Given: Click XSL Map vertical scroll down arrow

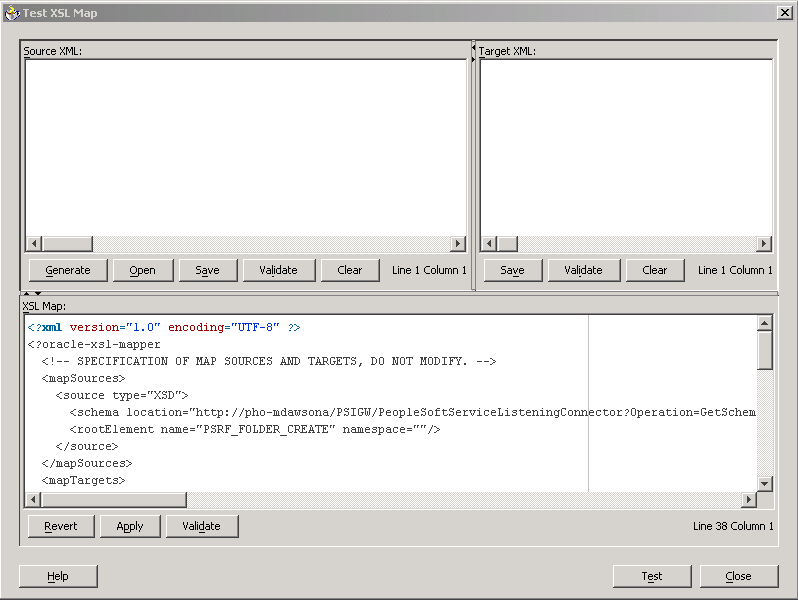Looking at the screenshot, I should tap(764, 483).
